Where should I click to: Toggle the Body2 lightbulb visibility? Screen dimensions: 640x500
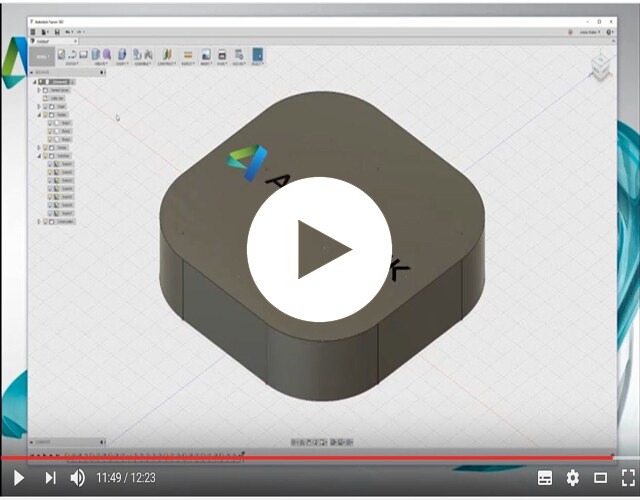[51, 131]
